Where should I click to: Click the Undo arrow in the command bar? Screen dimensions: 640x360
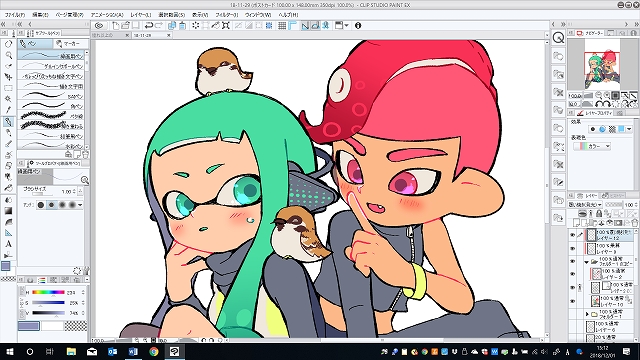149,25
